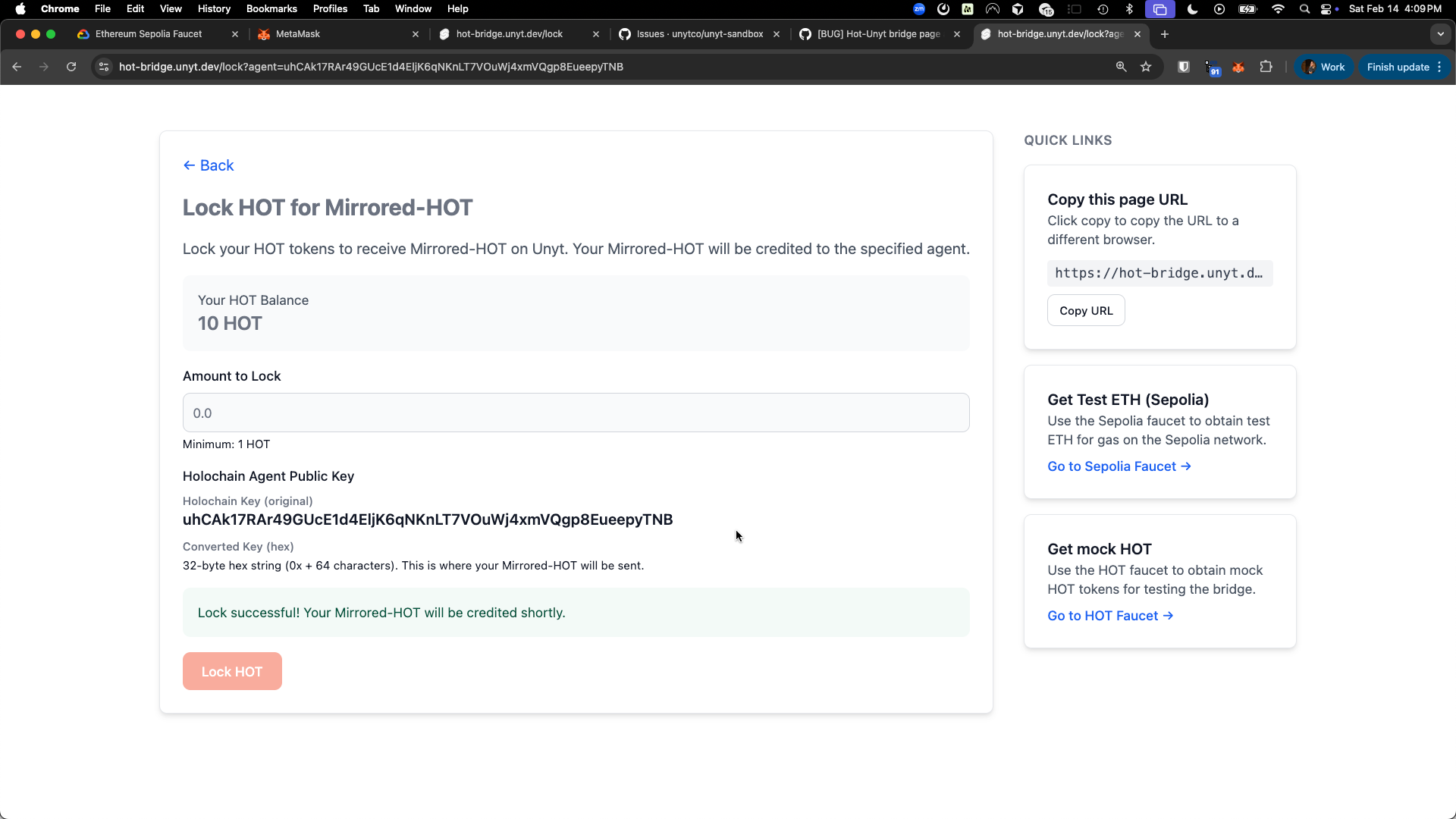Image resolution: width=1456 pixels, height=819 pixels.
Task: Click the Amount to Lock input field
Action: (576, 413)
